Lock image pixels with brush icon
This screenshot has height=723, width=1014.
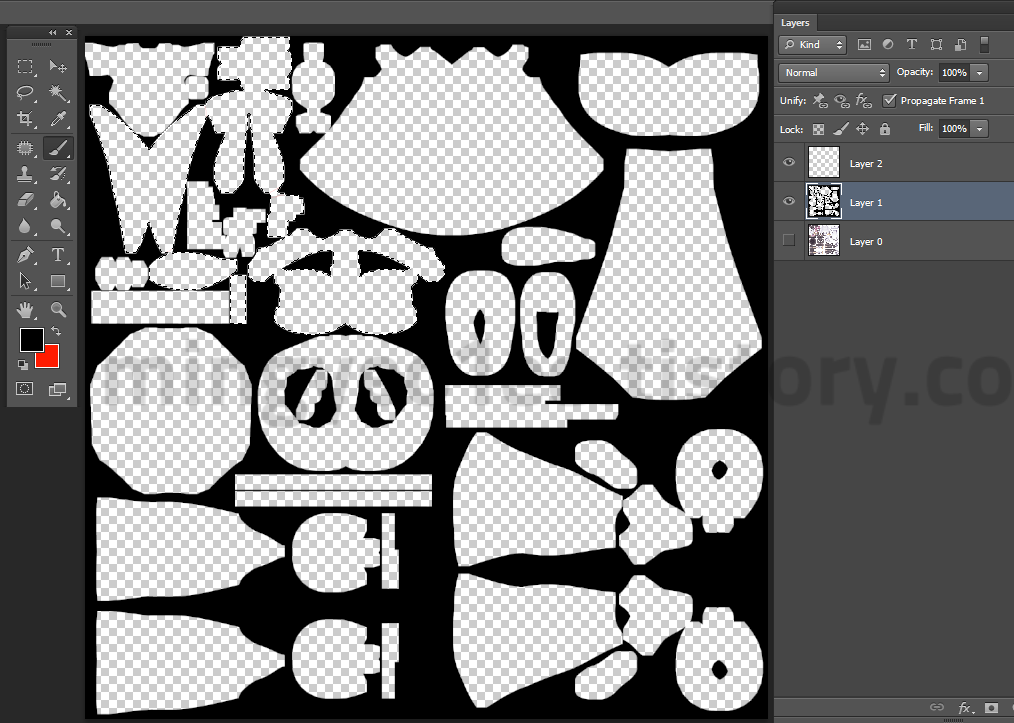click(x=840, y=129)
